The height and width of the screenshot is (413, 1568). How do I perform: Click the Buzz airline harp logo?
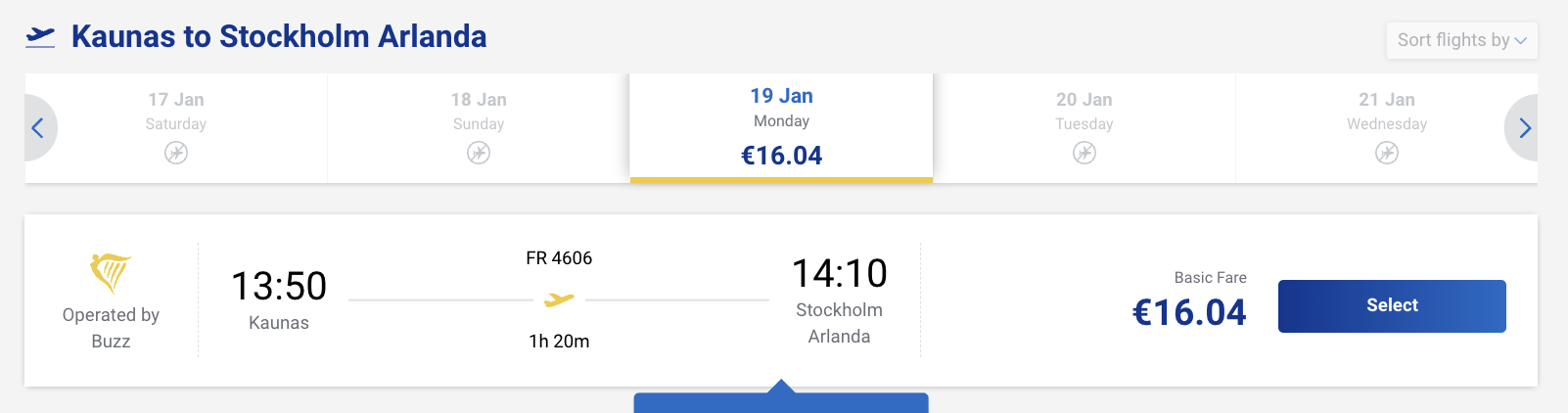click(x=111, y=272)
